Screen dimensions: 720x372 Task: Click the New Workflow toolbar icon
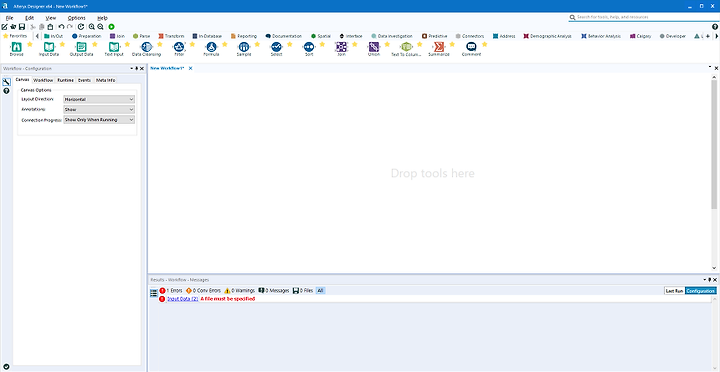coord(5,27)
